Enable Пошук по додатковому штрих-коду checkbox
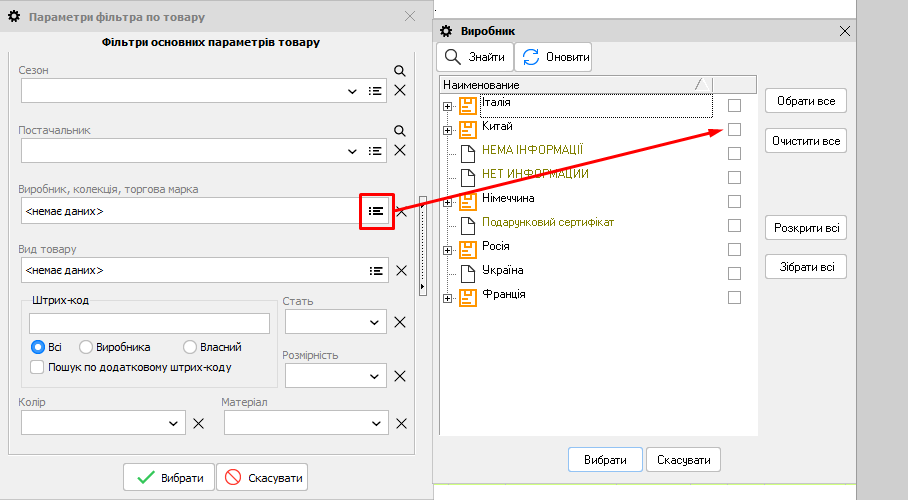This screenshot has width=908, height=500. [x=38, y=367]
